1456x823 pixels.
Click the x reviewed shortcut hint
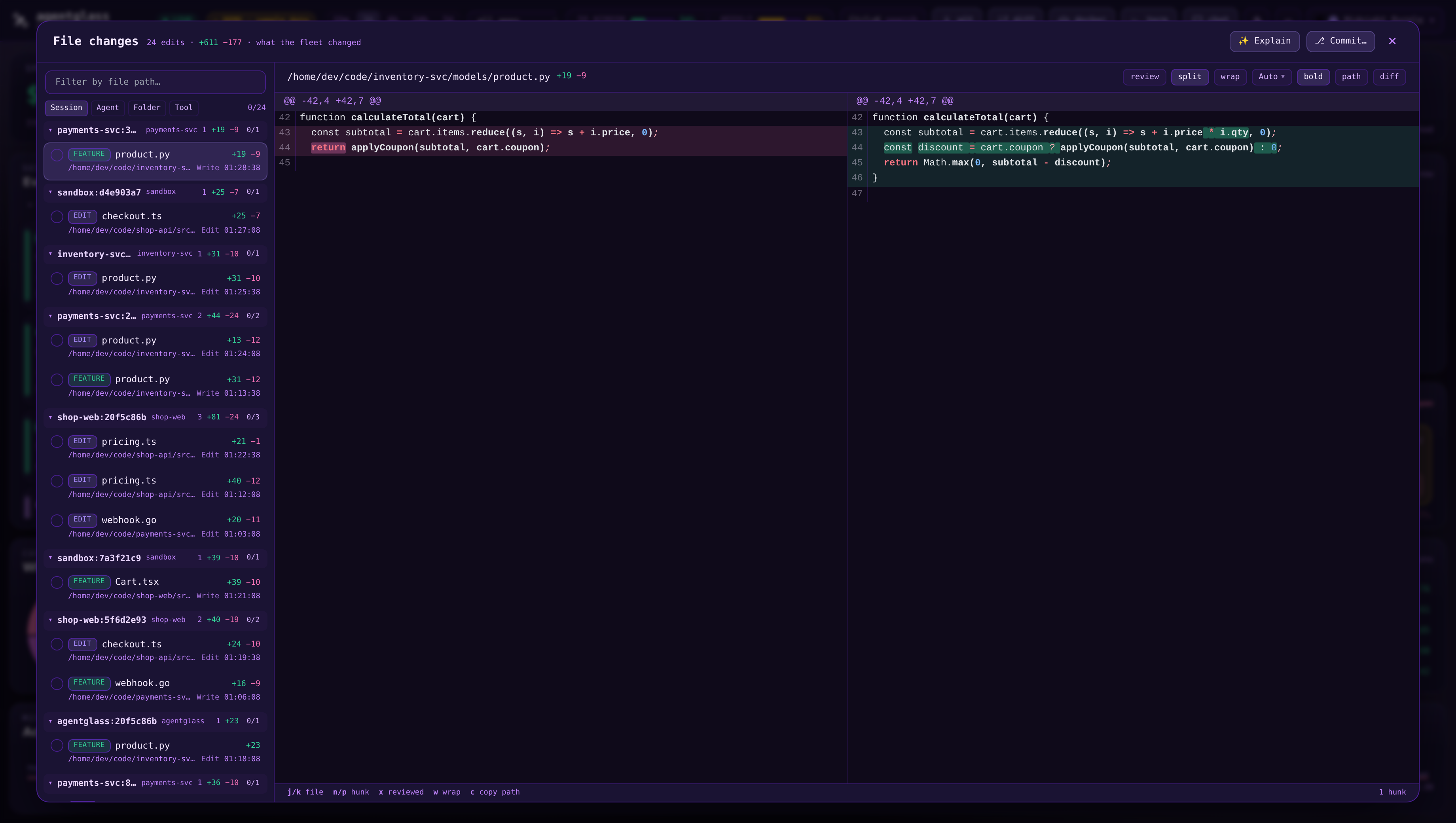tap(401, 792)
